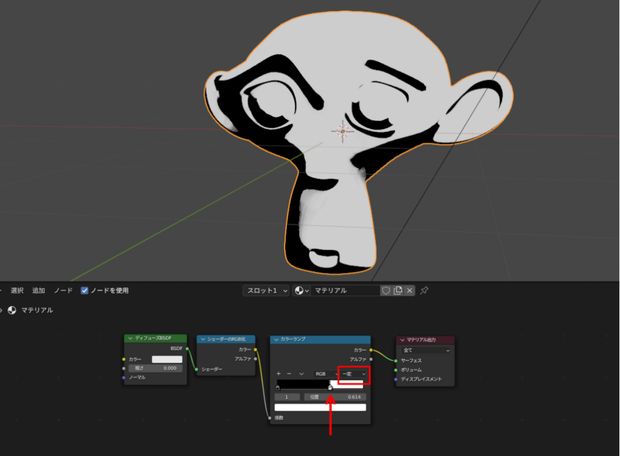Toggle the fake user shield icon
The image size is (620, 456).
pos(386,291)
